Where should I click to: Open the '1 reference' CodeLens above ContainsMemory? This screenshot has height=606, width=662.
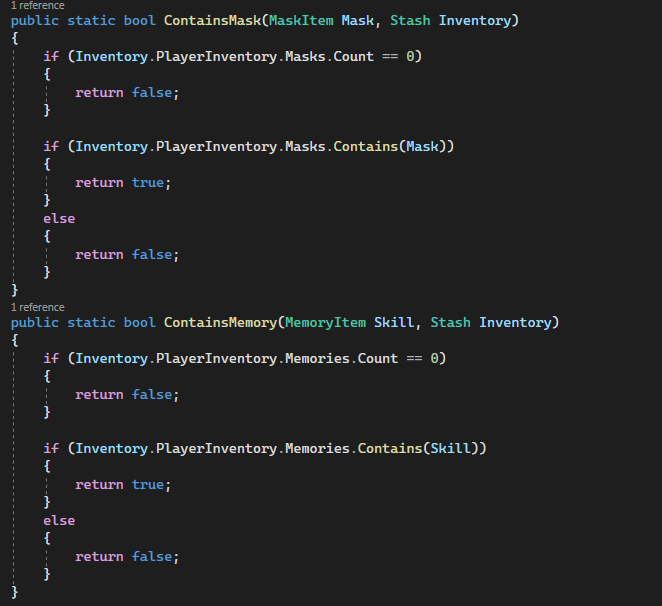click(x=38, y=307)
